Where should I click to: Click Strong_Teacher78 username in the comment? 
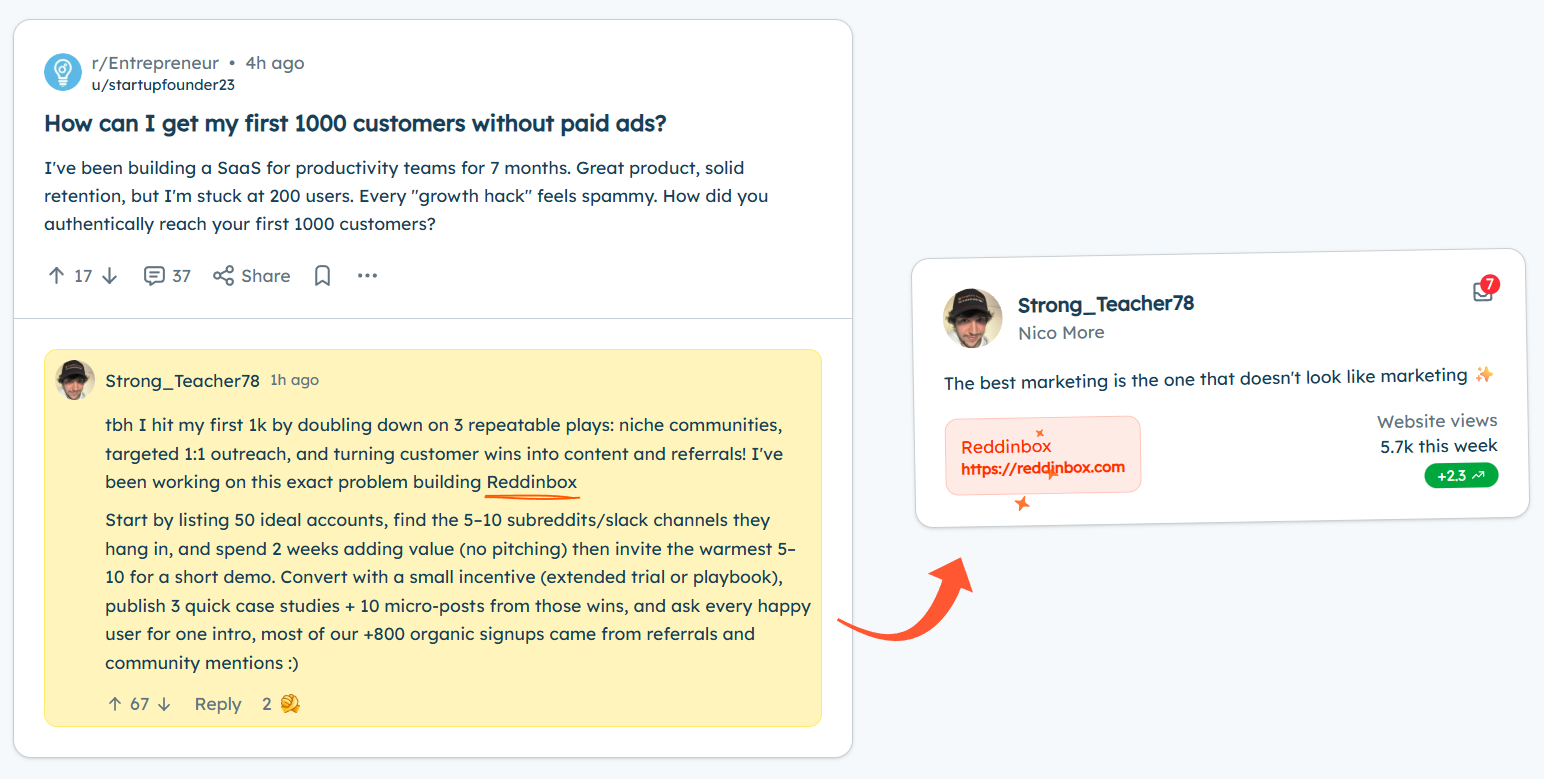(182, 380)
